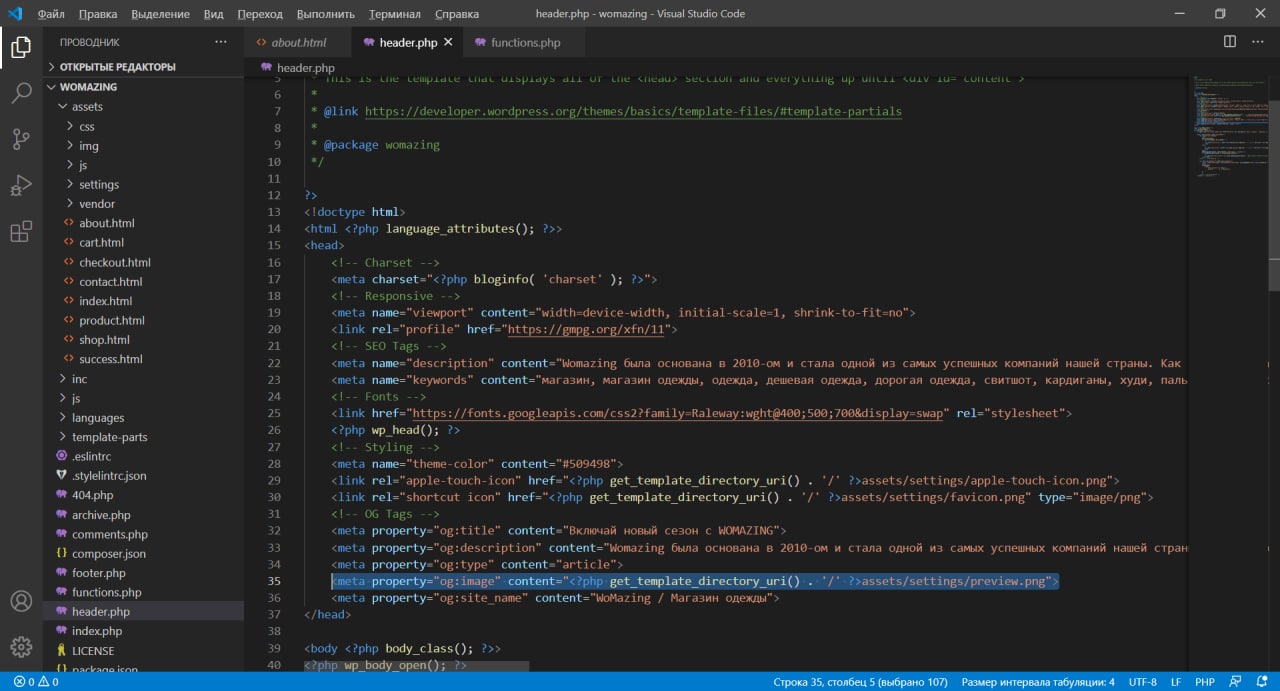1280x691 pixels.
Task: Expand the template-parts folder
Action: pos(109,437)
